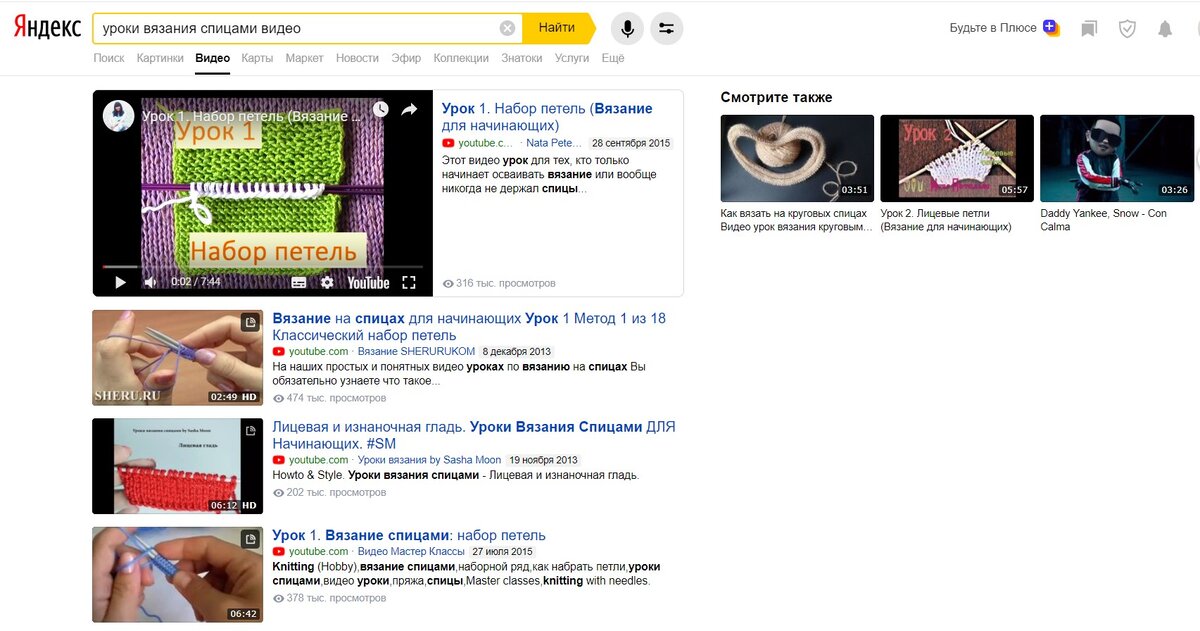
Task: Click the Найти search button
Action: coord(557,28)
